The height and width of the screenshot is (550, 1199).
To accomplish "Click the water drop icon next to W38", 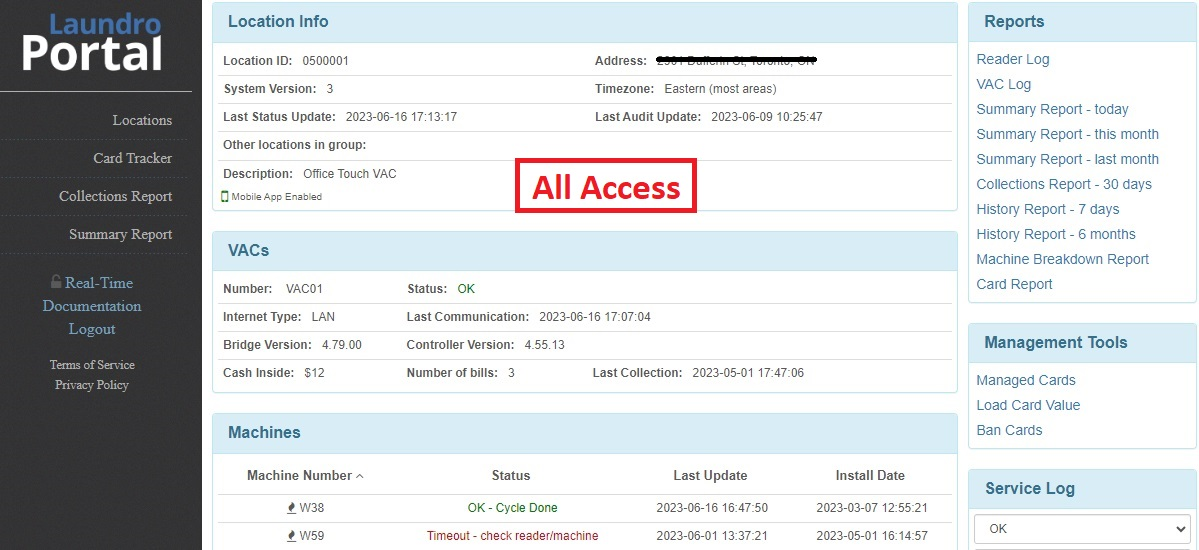I will (291, 508).
